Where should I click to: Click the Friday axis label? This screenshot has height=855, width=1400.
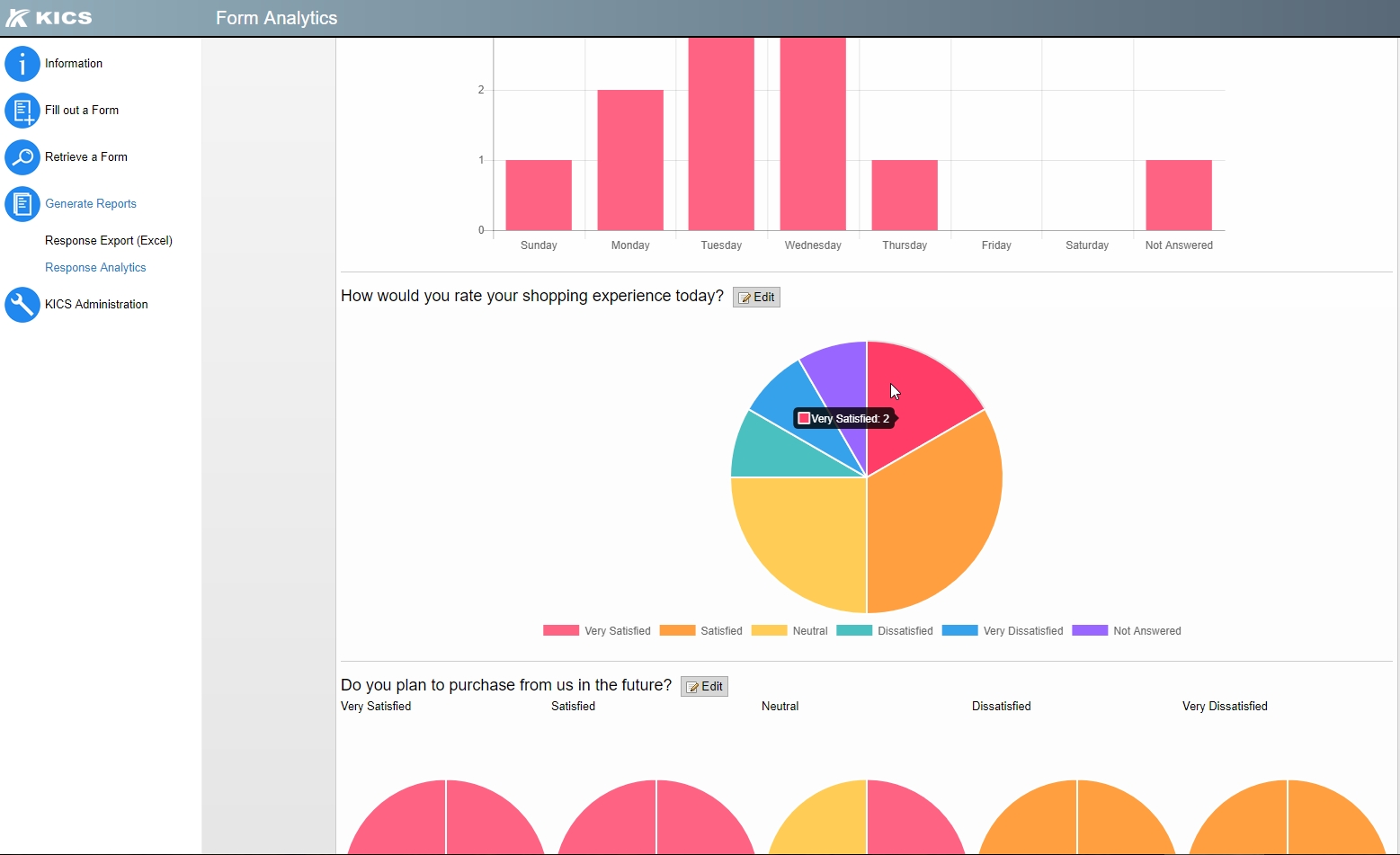point(996,245)
